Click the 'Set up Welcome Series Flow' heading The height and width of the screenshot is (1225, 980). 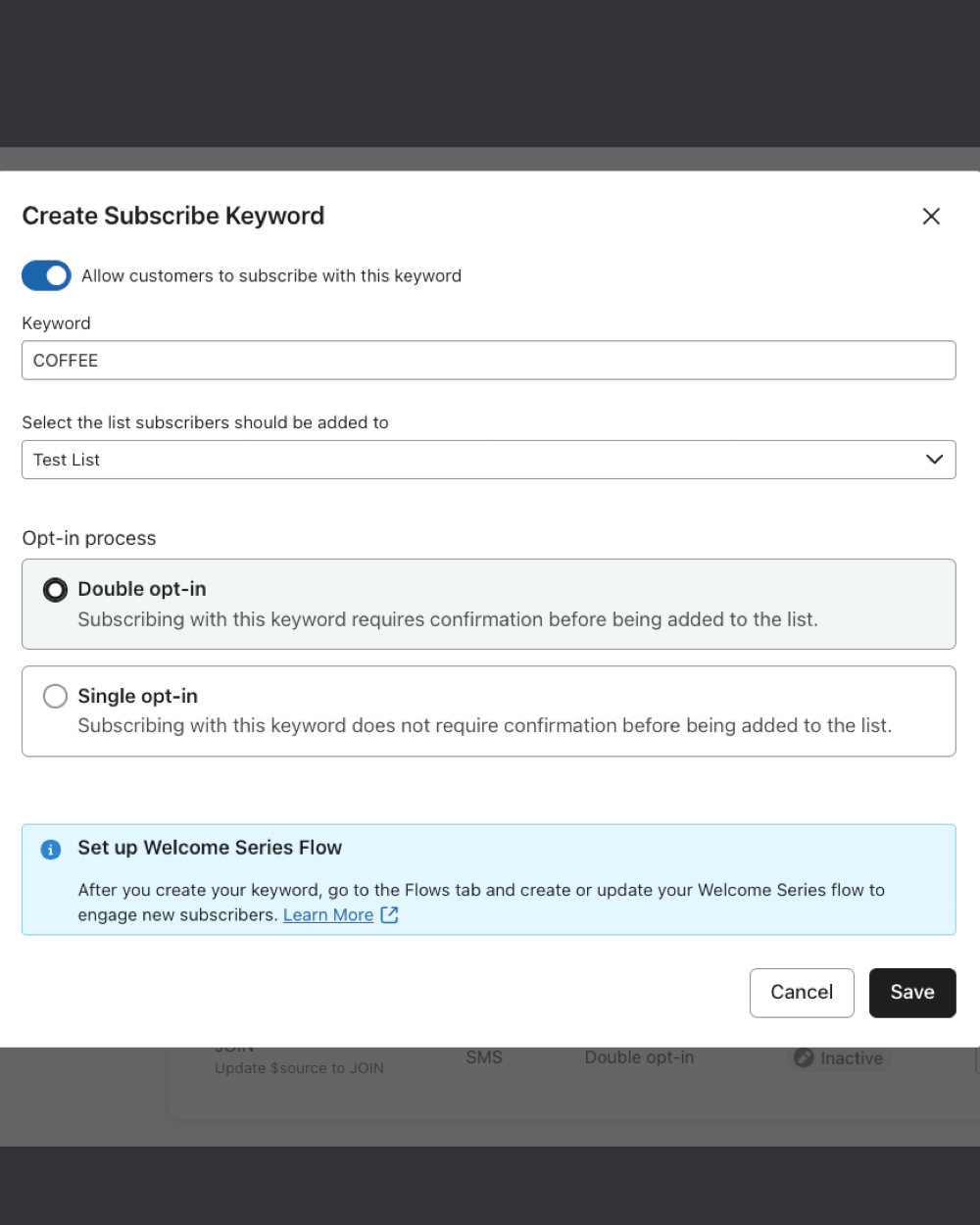[210, 848]
